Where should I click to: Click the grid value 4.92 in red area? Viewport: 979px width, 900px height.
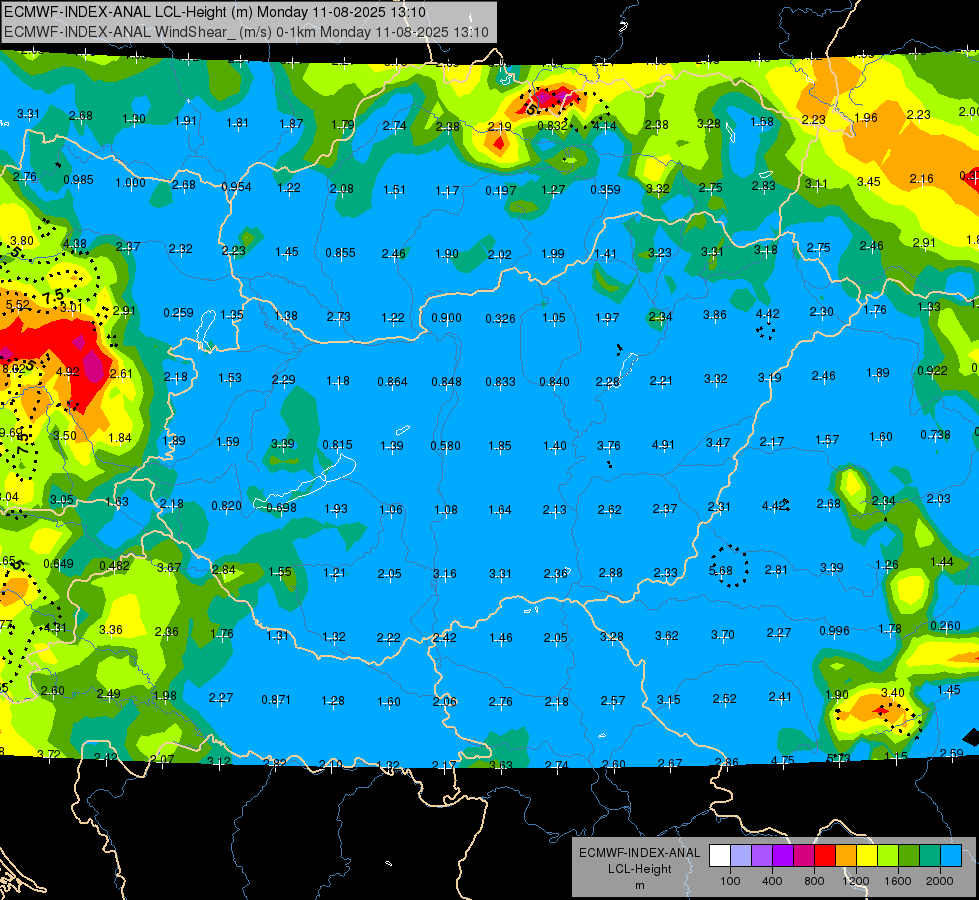click(67, 372)
